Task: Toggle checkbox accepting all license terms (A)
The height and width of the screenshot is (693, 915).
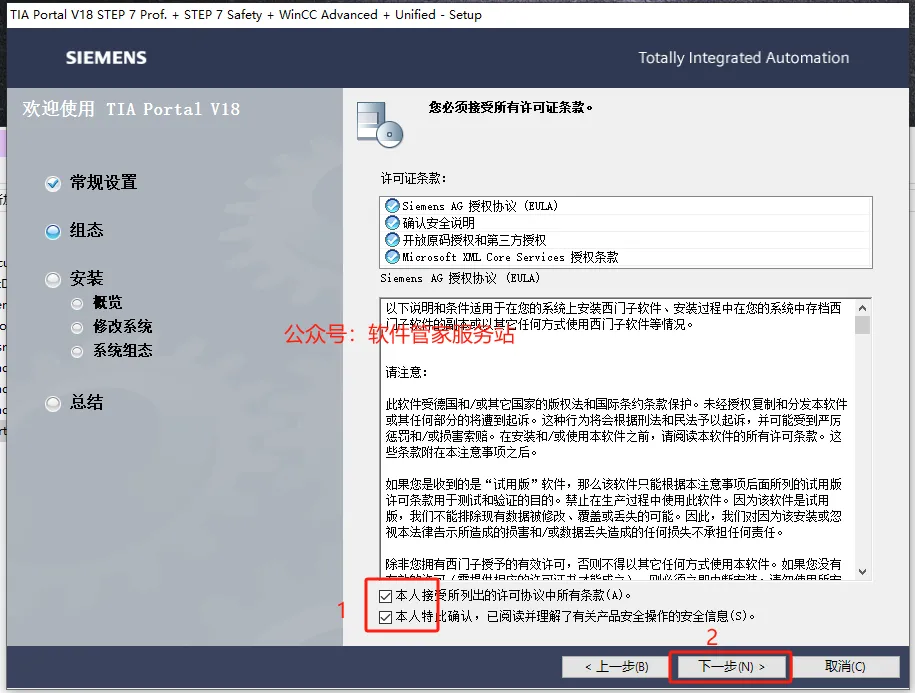Action: point(385,596)
